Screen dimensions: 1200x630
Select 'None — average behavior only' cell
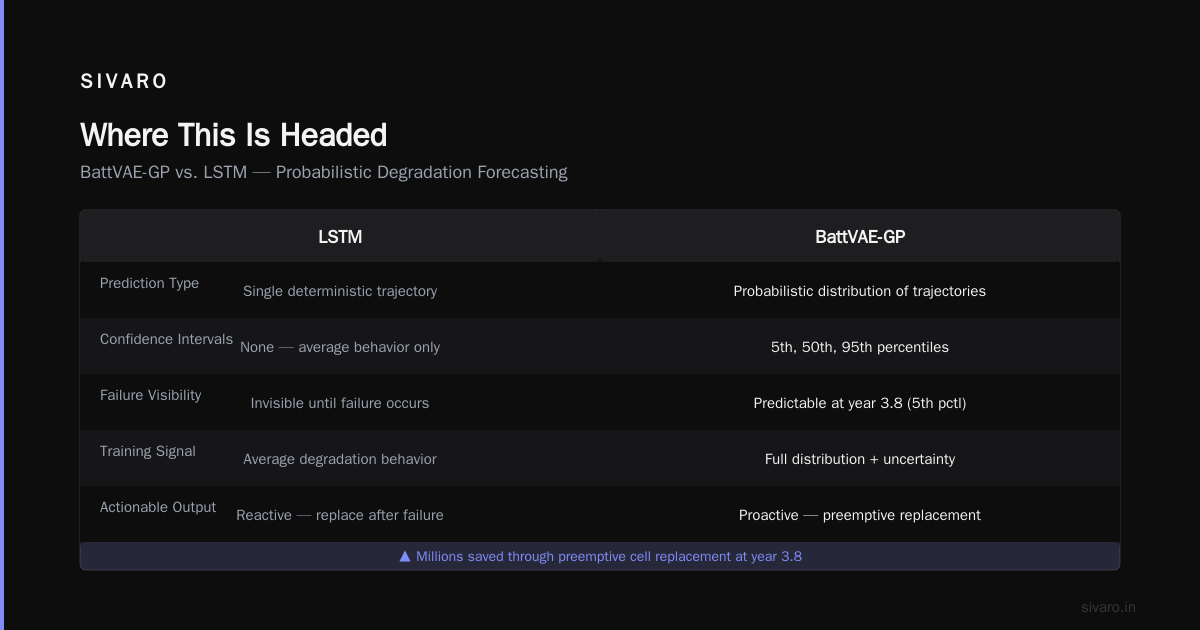point(340,347)
